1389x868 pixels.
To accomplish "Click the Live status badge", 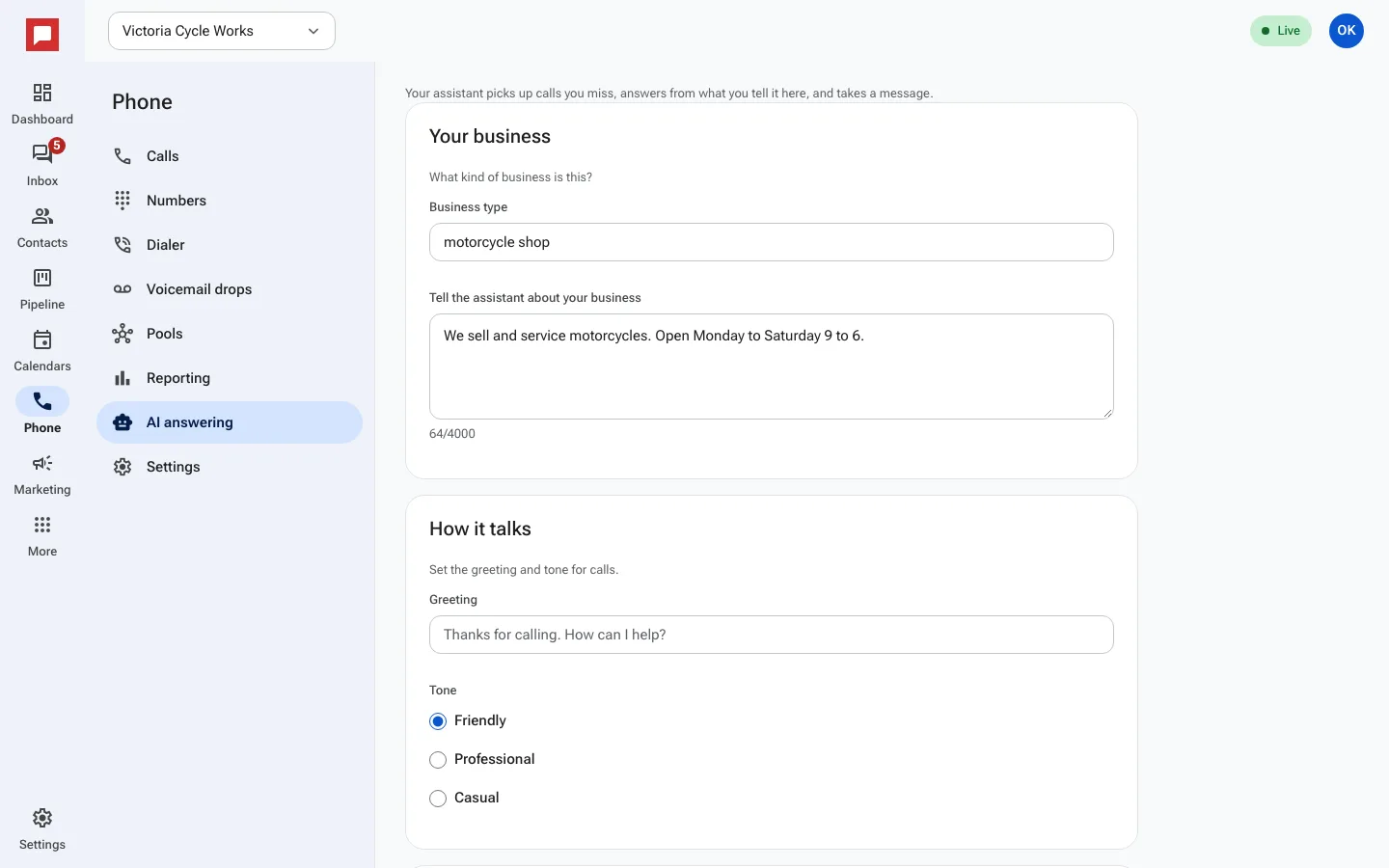I will [1281, 31].
